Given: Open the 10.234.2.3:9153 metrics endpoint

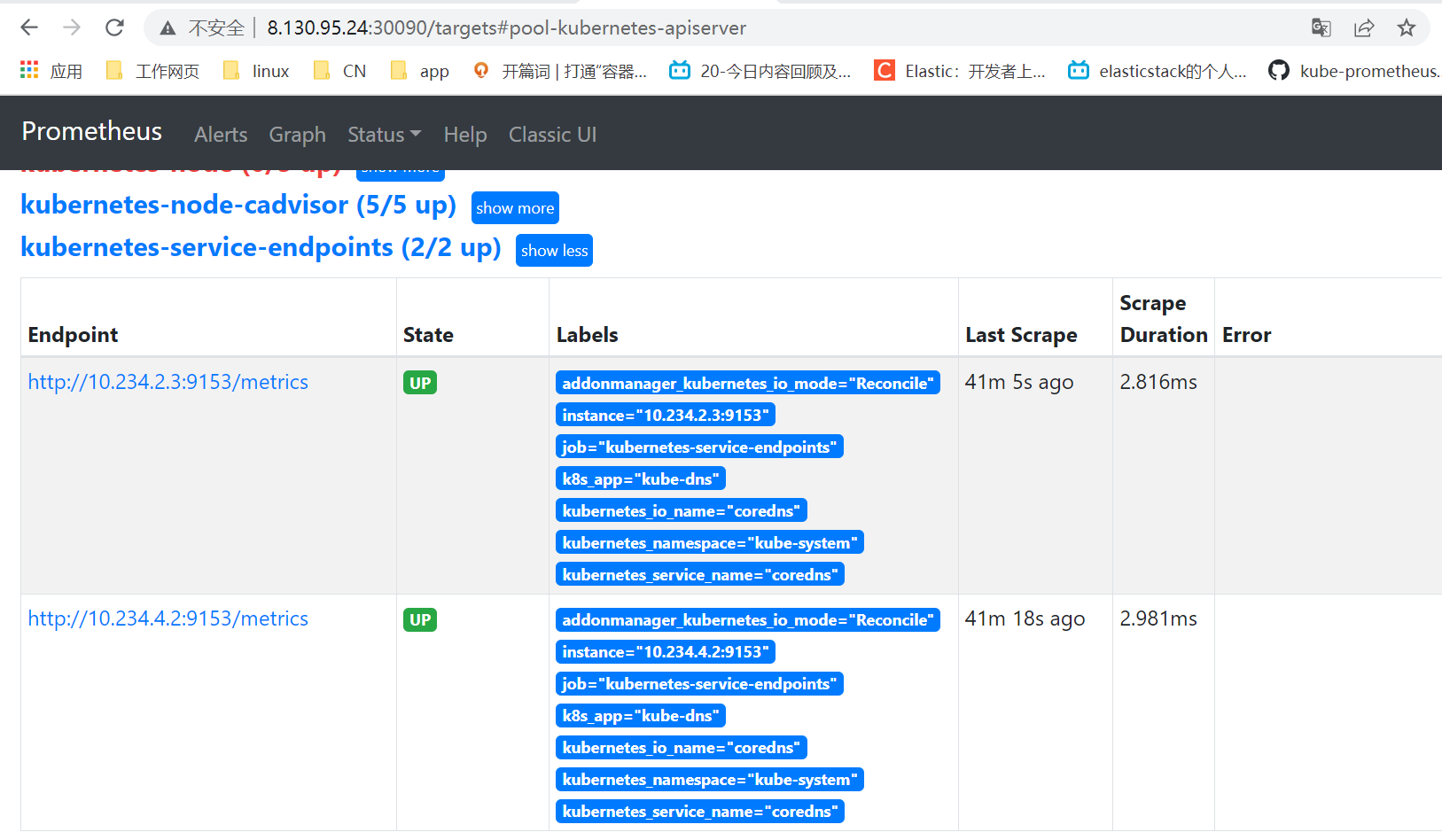Looking at the screenshot, I should (168, 382).
